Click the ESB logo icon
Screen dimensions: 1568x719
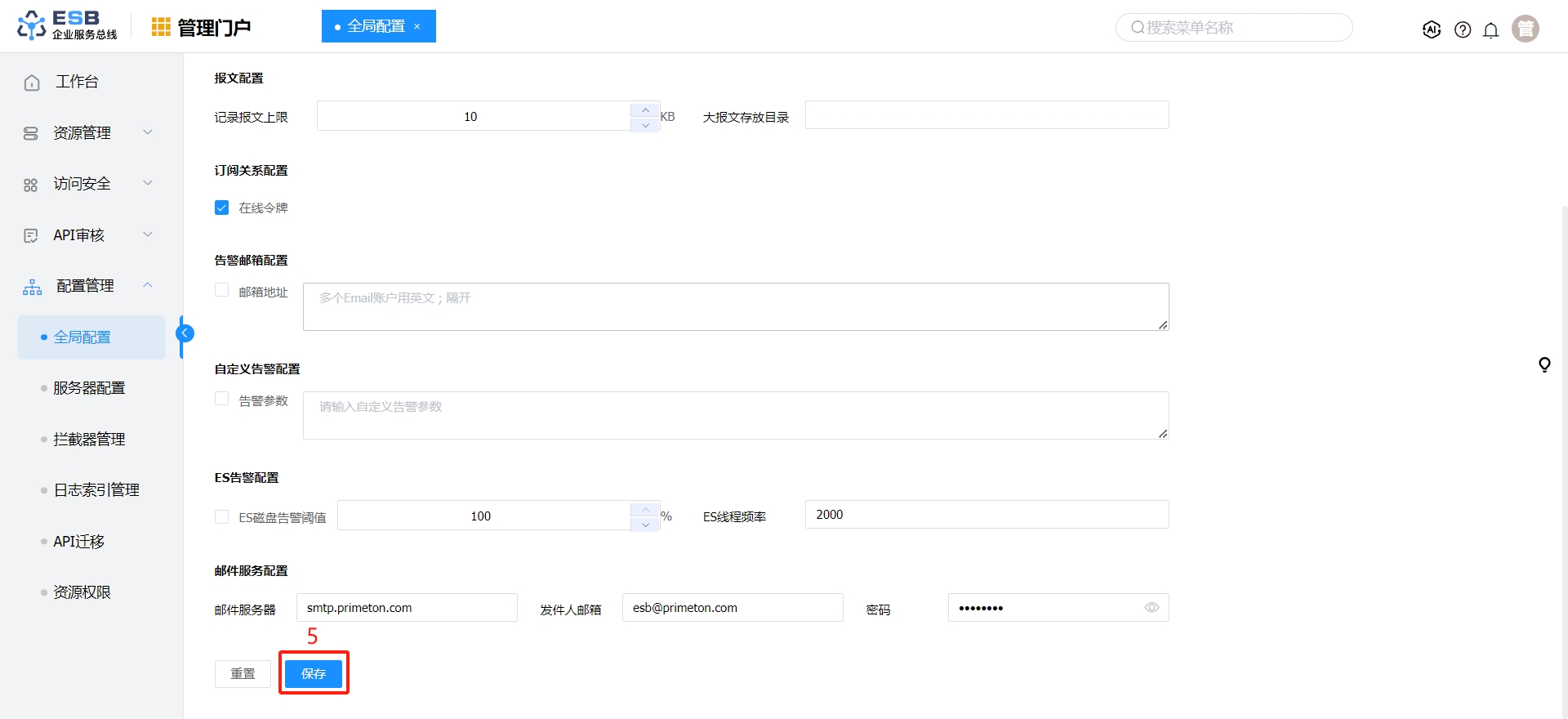pos(32,25)
